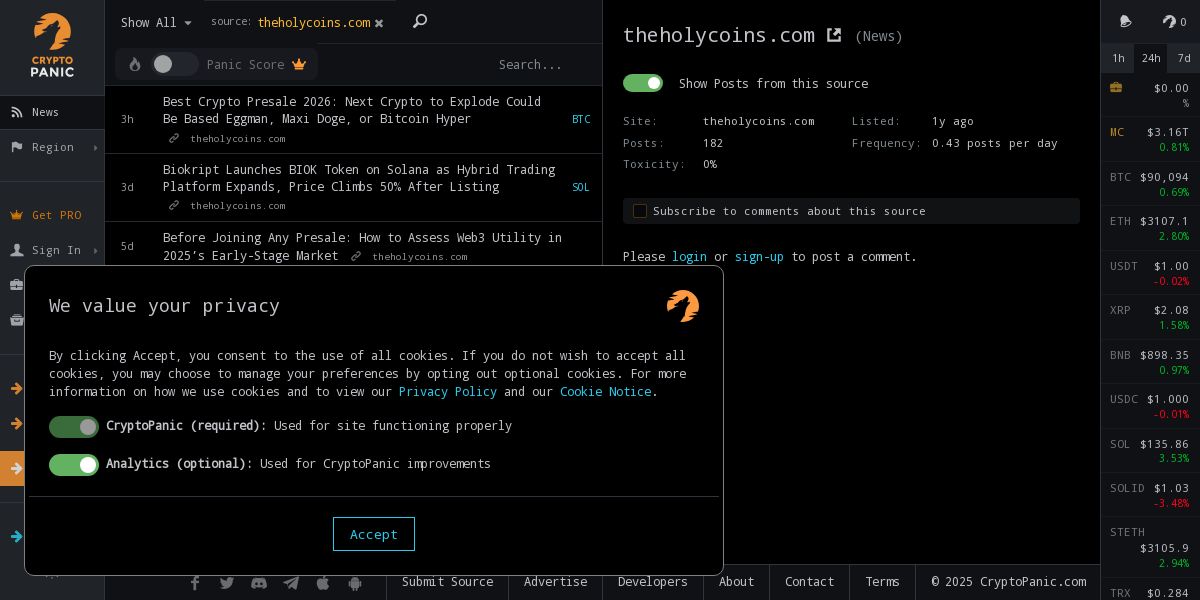The width and height of the screenshot is (1200, 600).
Task: Open the Discord footer icon
Action: coord(259,583)
